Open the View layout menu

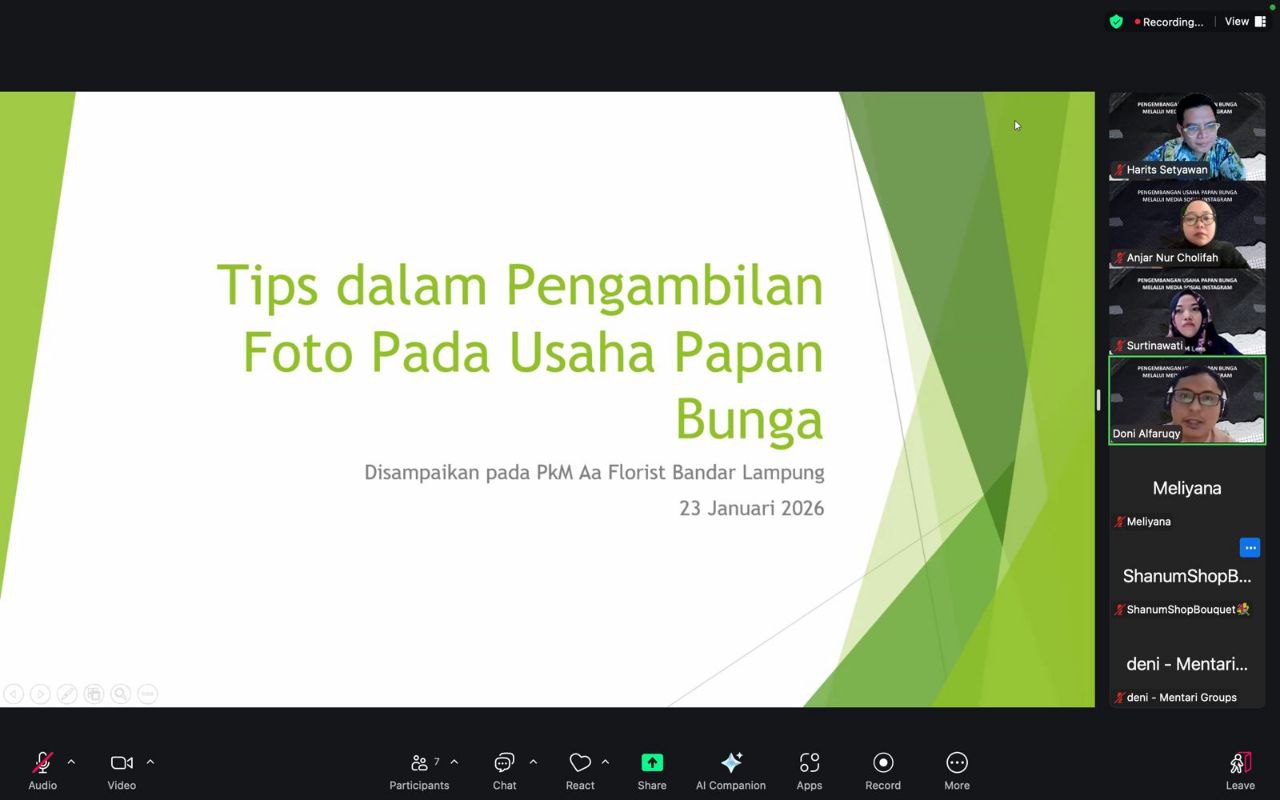pos(1245,22)
